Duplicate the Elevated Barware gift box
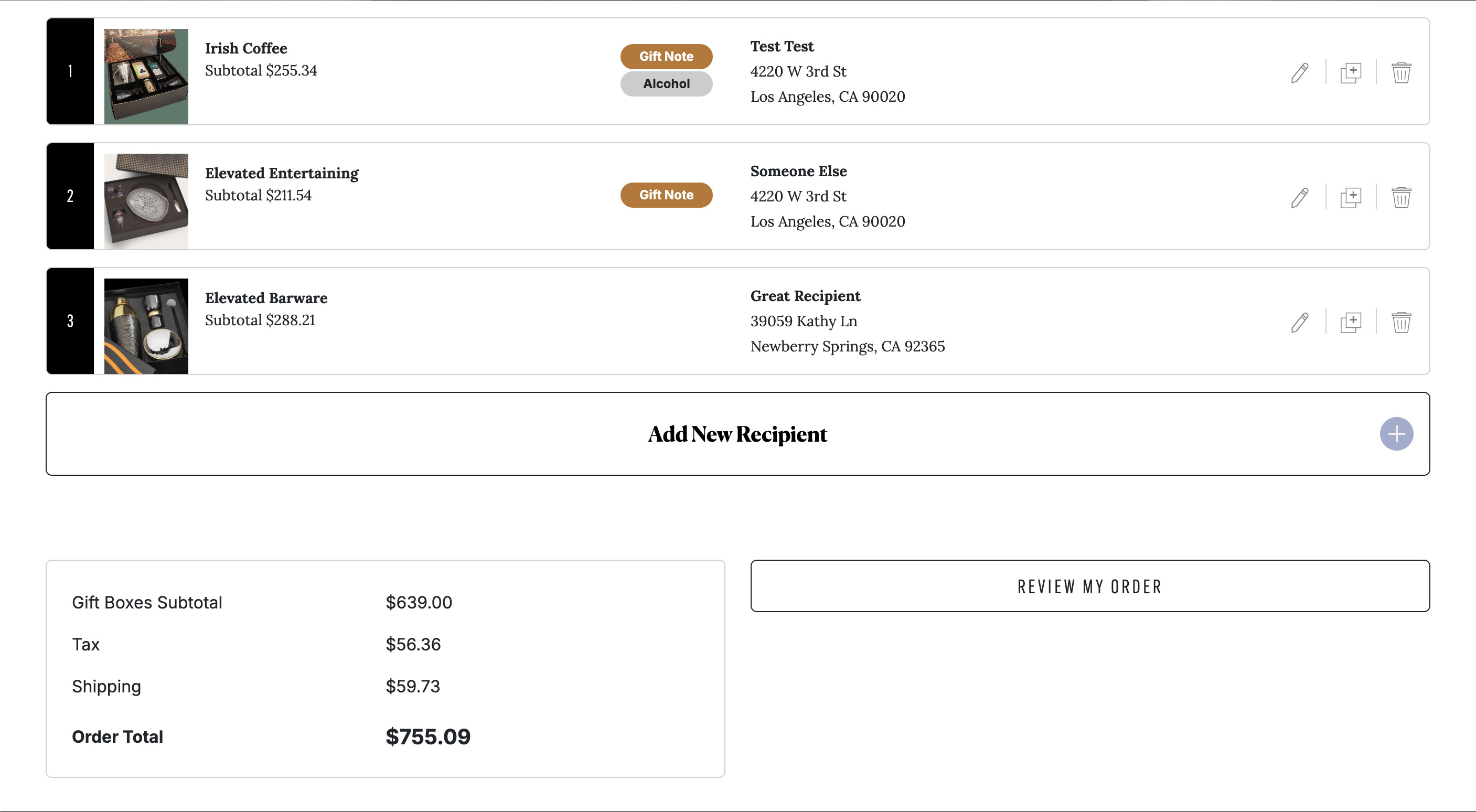 click(1351, 323)
